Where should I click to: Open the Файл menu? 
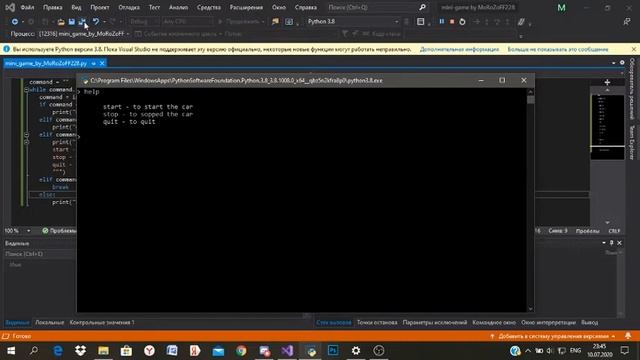(27, 7)
